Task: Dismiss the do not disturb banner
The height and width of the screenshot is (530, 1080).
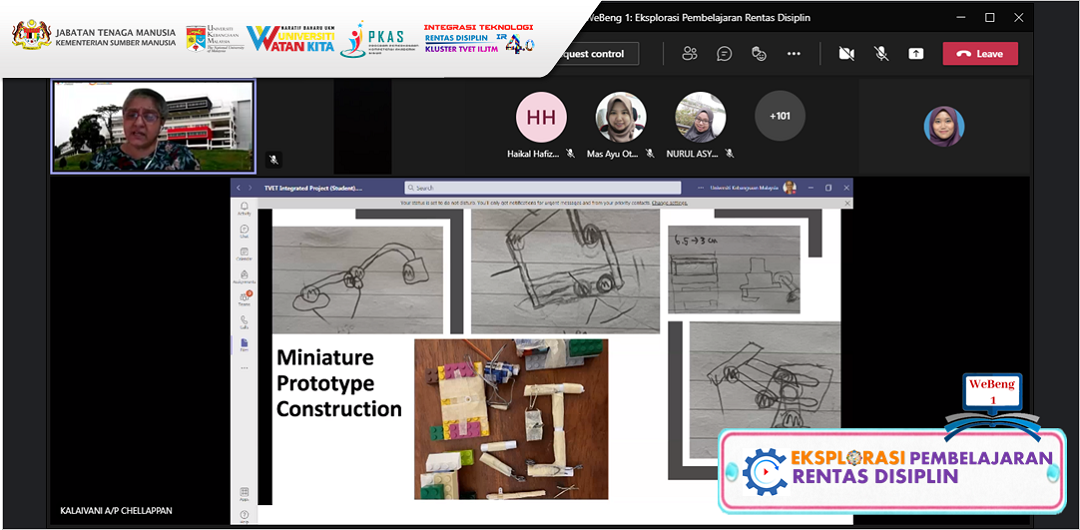Action: pos(847,203)
